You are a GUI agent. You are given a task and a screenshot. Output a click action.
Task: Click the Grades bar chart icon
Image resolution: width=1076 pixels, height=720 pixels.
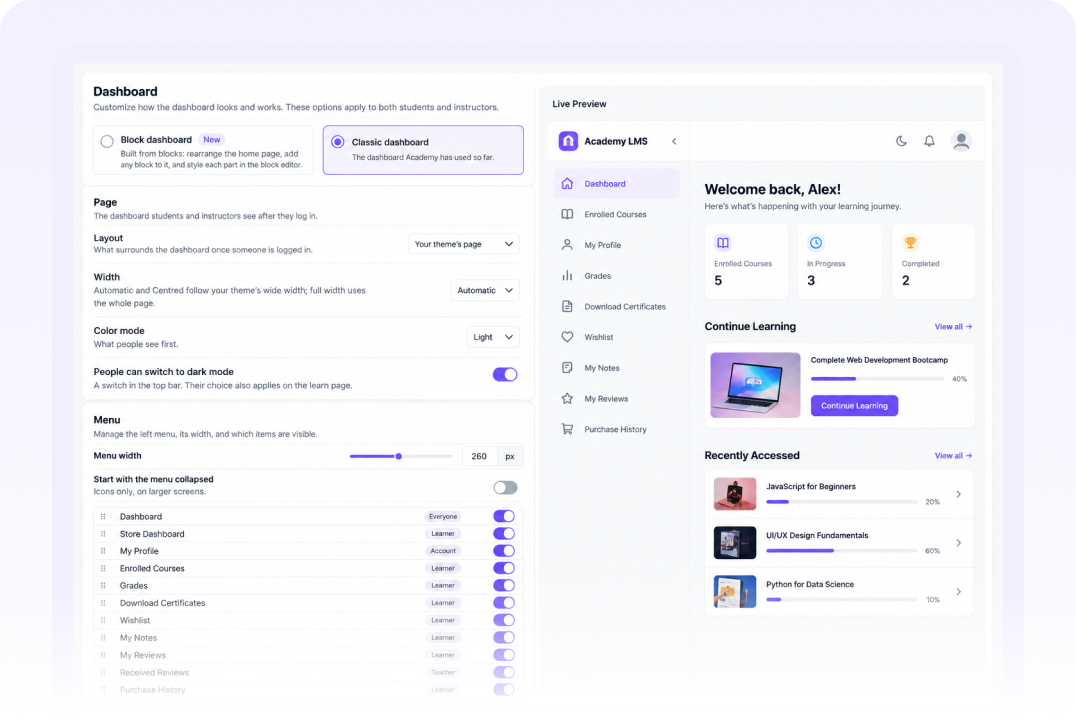(x=567, y=276)
